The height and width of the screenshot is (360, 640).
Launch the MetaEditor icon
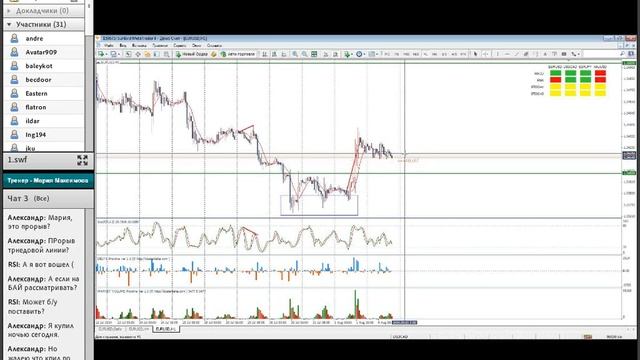point(213,54)
